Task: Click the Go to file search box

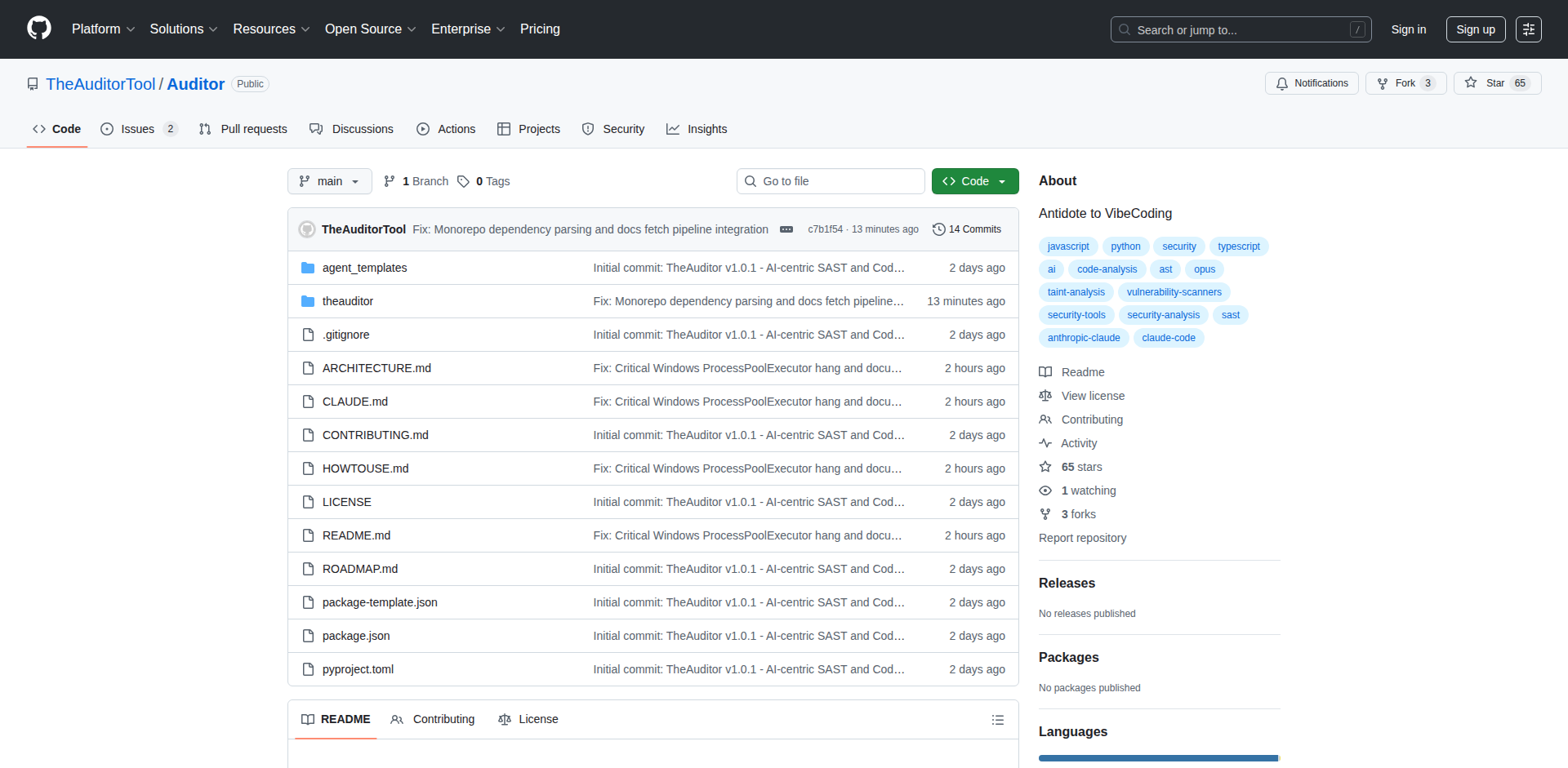Action: (x=831, y=181)
